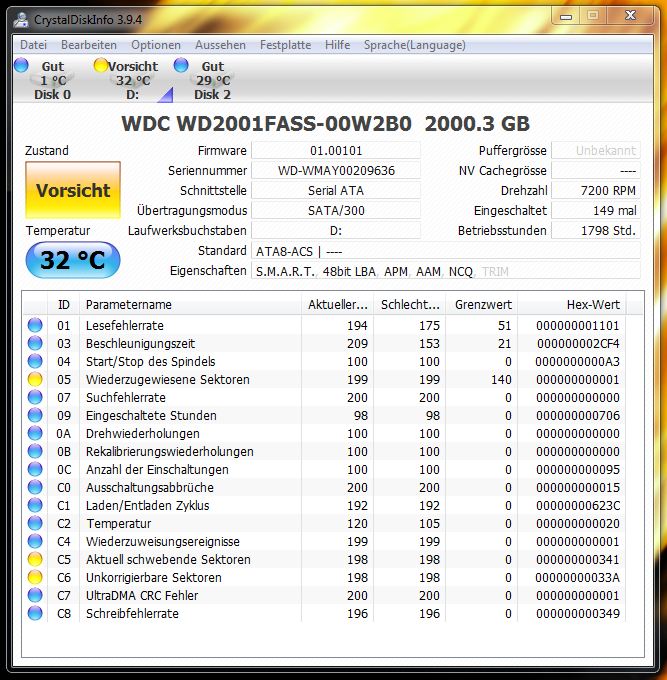This screenshot has height=680, width=667.
Task: Minimize the CrystalDiskInfo window
Action: pos(566,16)
